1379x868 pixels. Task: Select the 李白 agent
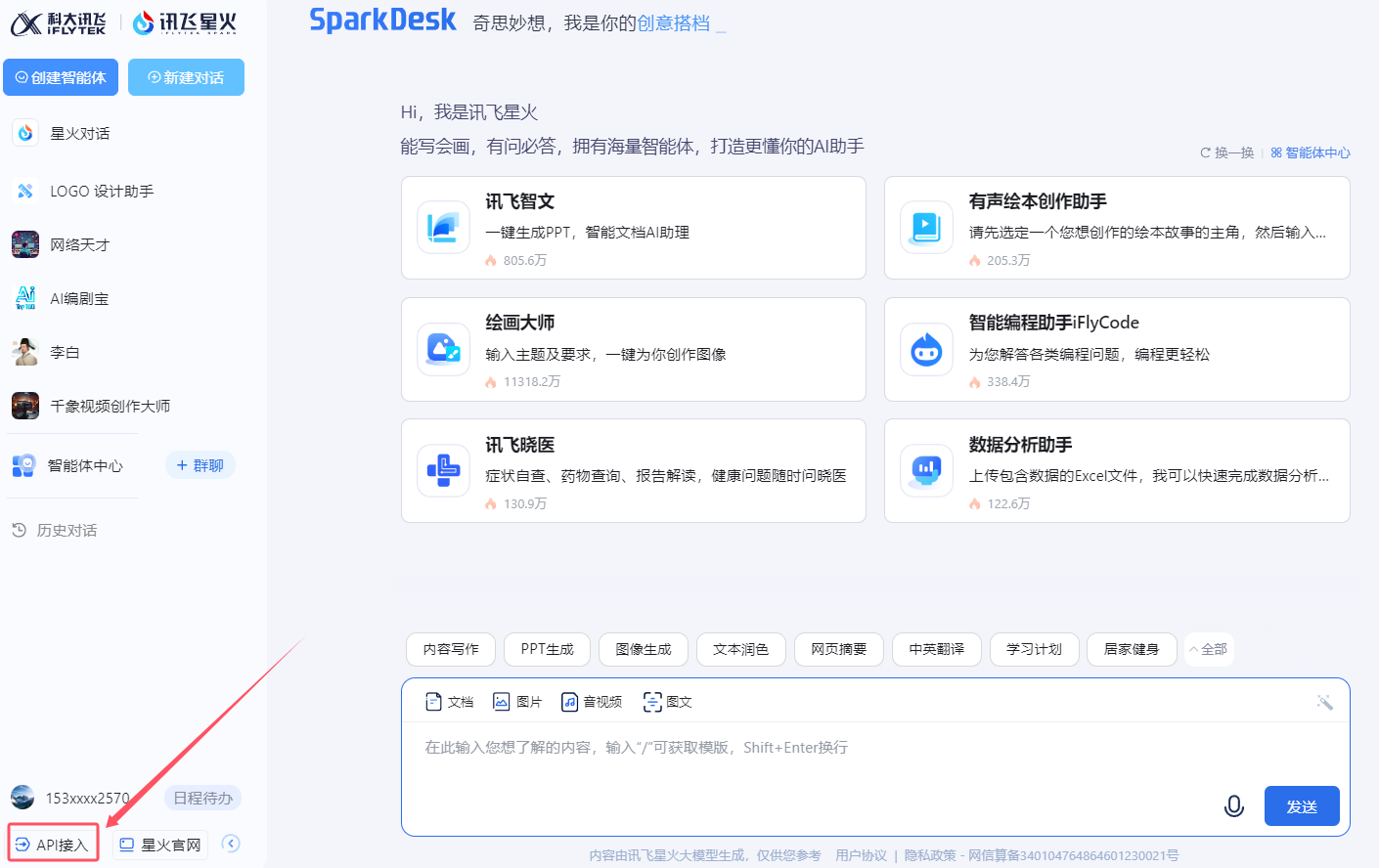click(x=65, y=353)
